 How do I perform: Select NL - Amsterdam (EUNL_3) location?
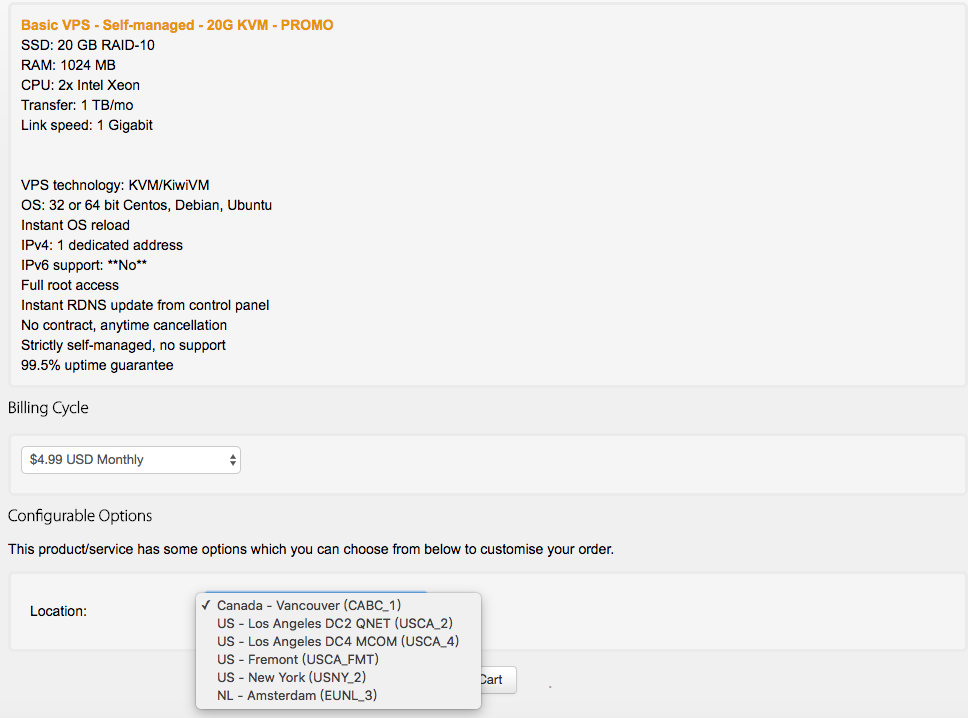pos(296,695)
